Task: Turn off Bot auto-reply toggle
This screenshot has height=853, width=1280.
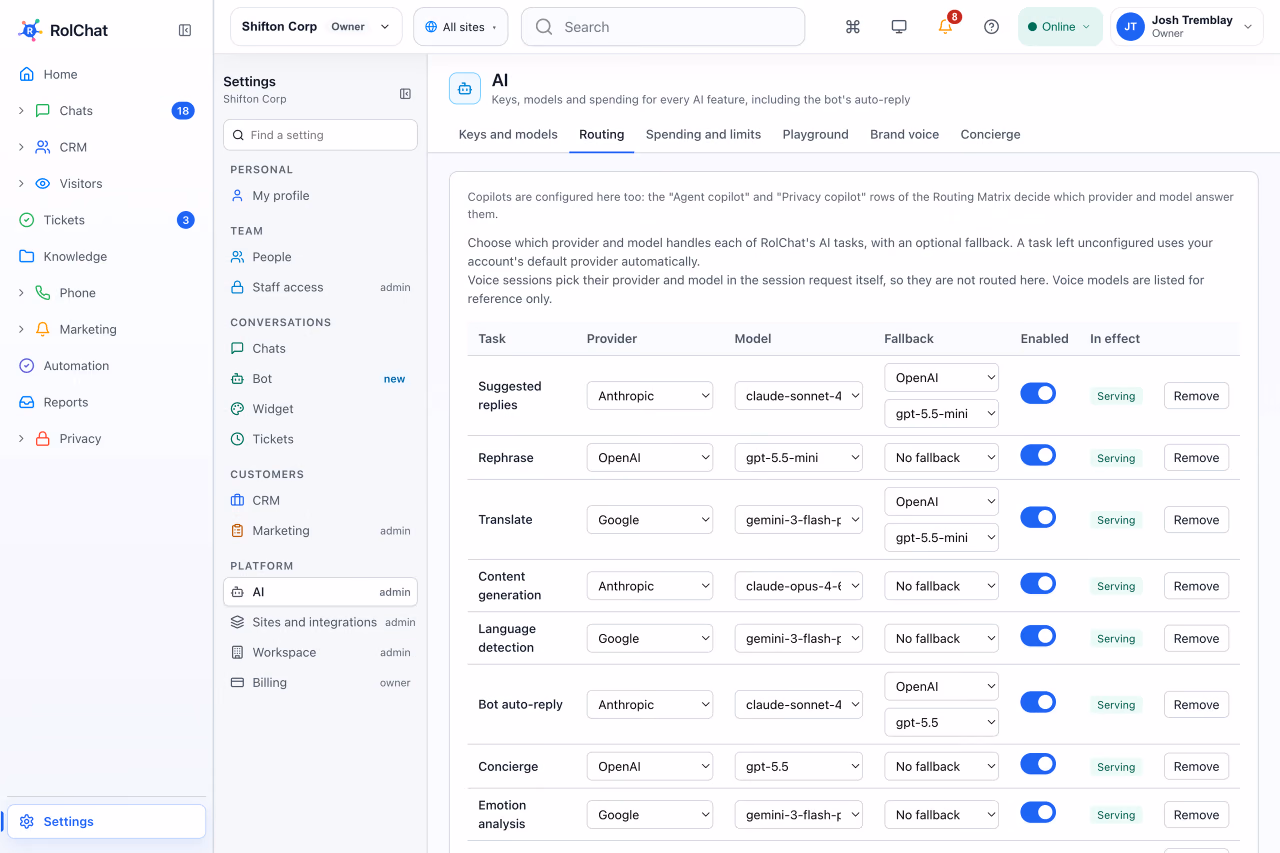Action: (x=1038, y=703)
